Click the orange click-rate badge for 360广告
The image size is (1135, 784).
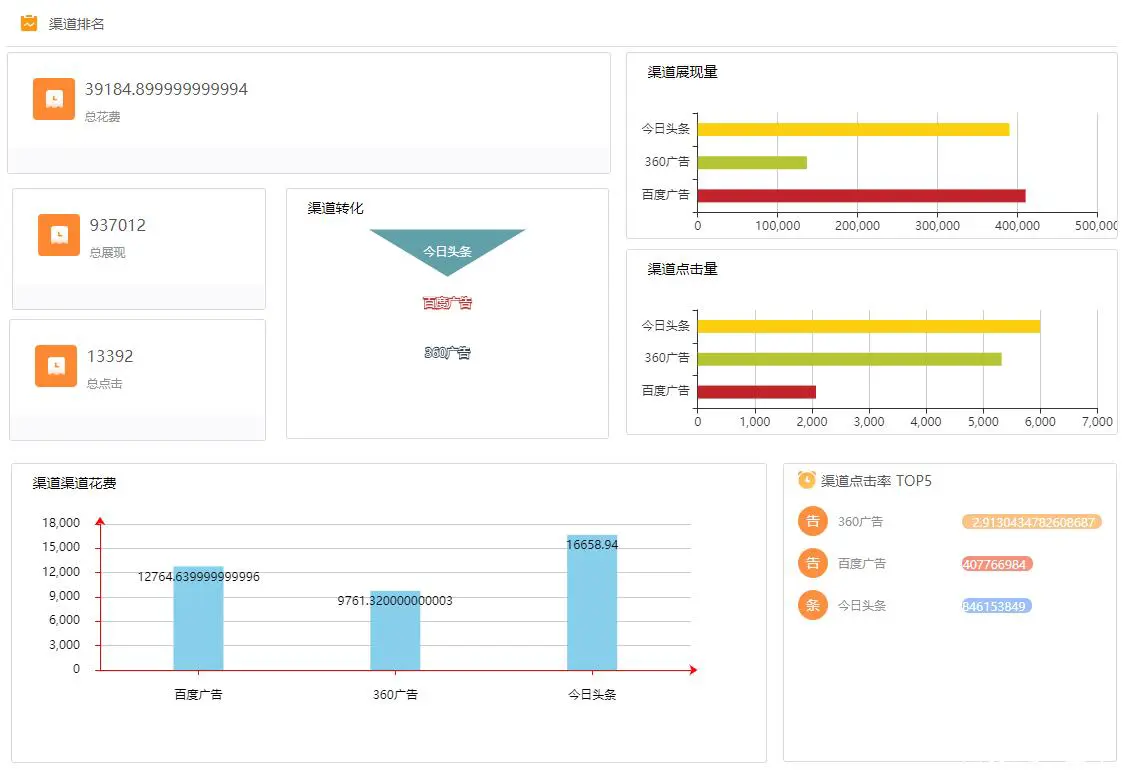coord(1031,522)
